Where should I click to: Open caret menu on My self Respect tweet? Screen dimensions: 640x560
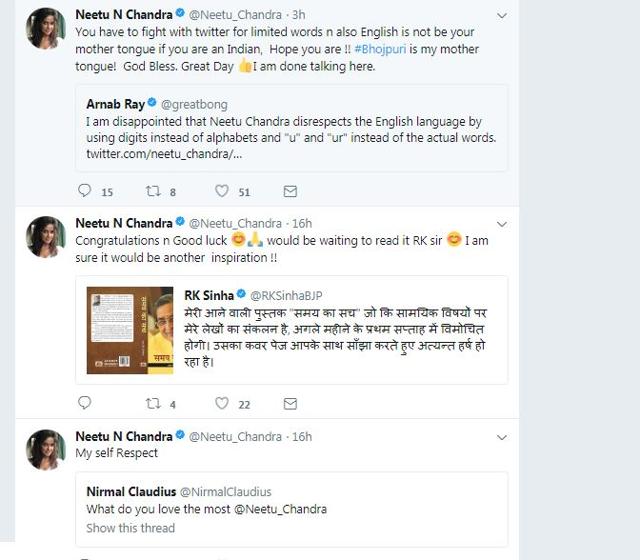coord(501,437)
